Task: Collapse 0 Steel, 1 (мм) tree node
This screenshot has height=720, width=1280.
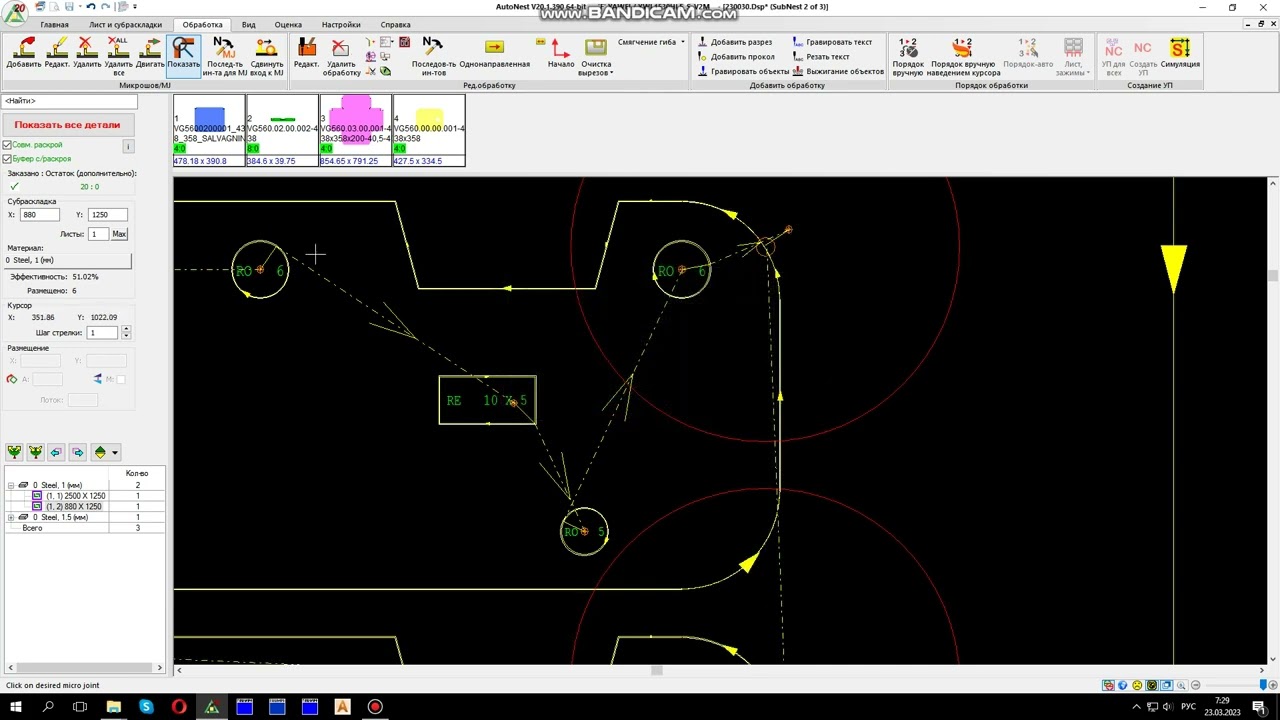Action: 10,485
